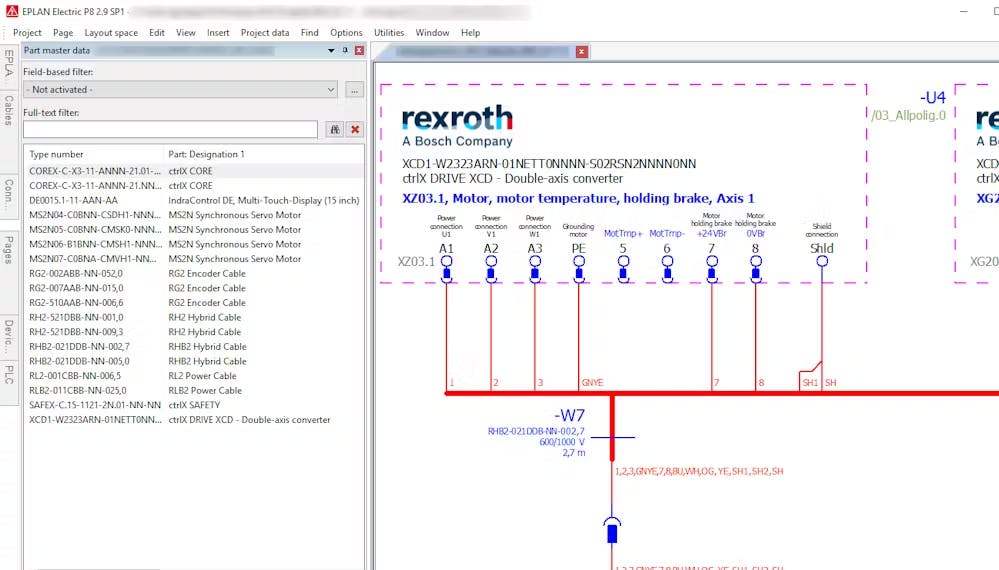This screenshot has height=570, width=999.
Task: Click the EPLAN application icon in title bar
Action: pos(11,11)
